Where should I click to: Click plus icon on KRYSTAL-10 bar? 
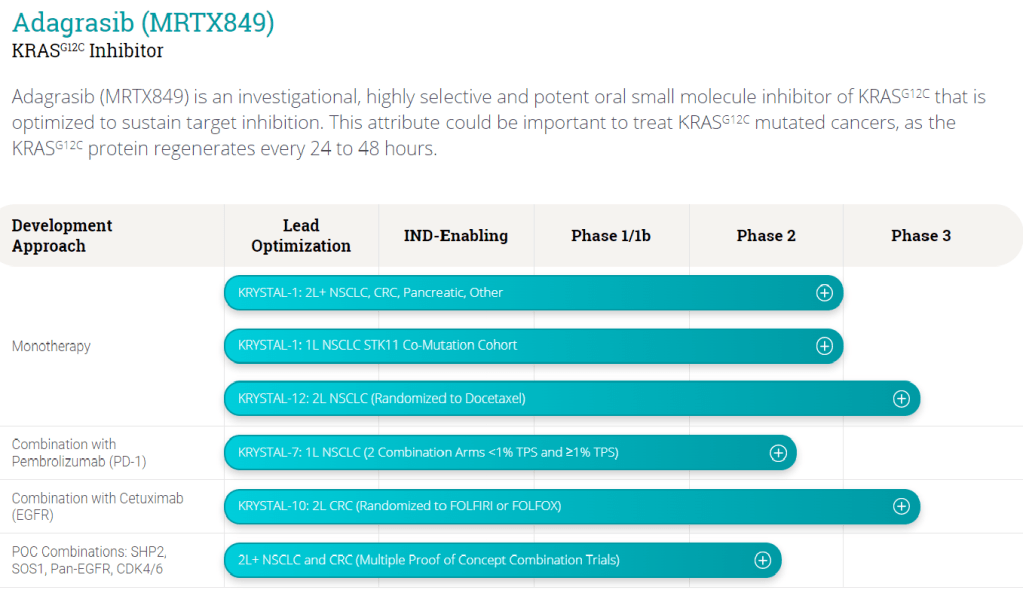pos(901,506)
